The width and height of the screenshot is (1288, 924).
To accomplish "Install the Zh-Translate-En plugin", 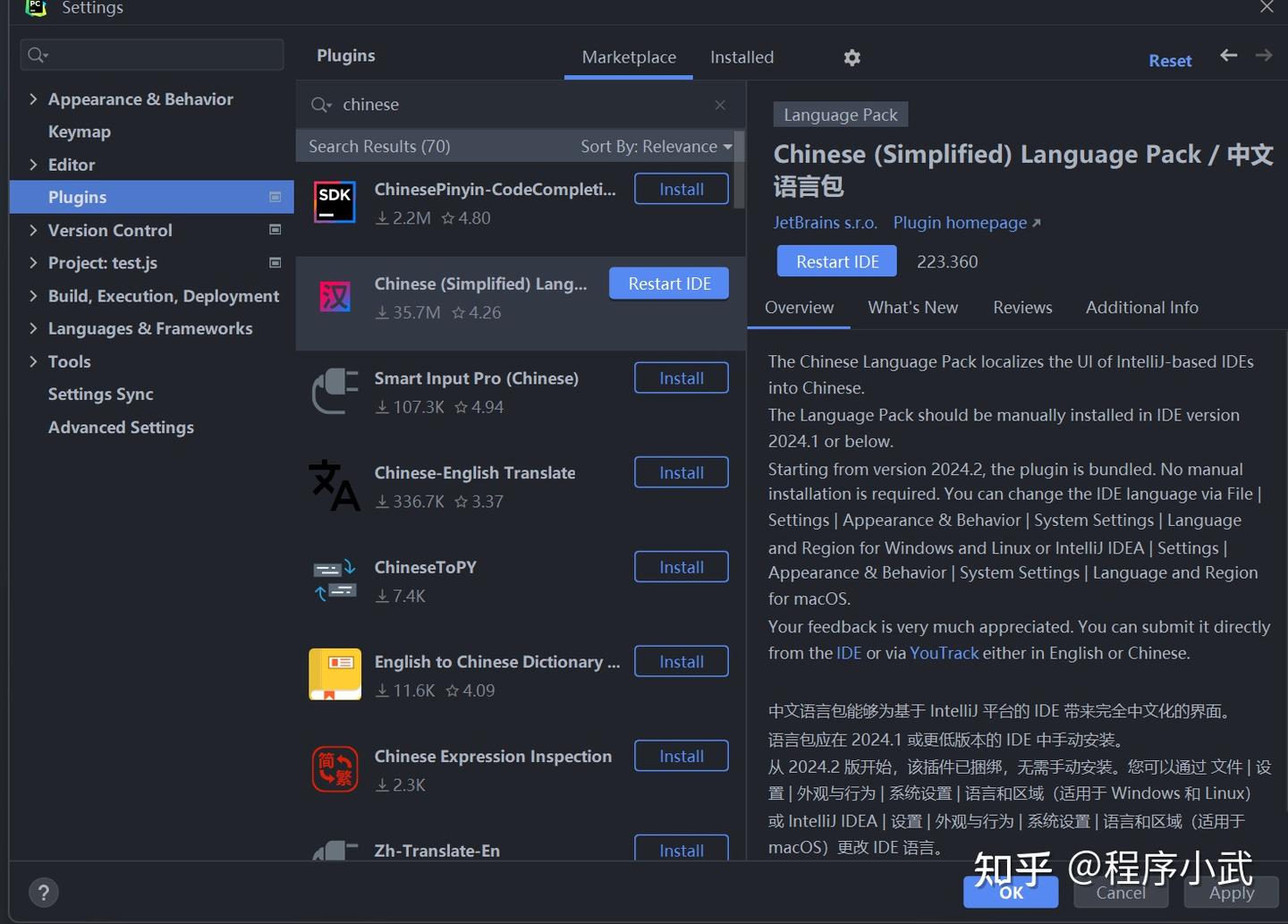I will click(682, 849).
